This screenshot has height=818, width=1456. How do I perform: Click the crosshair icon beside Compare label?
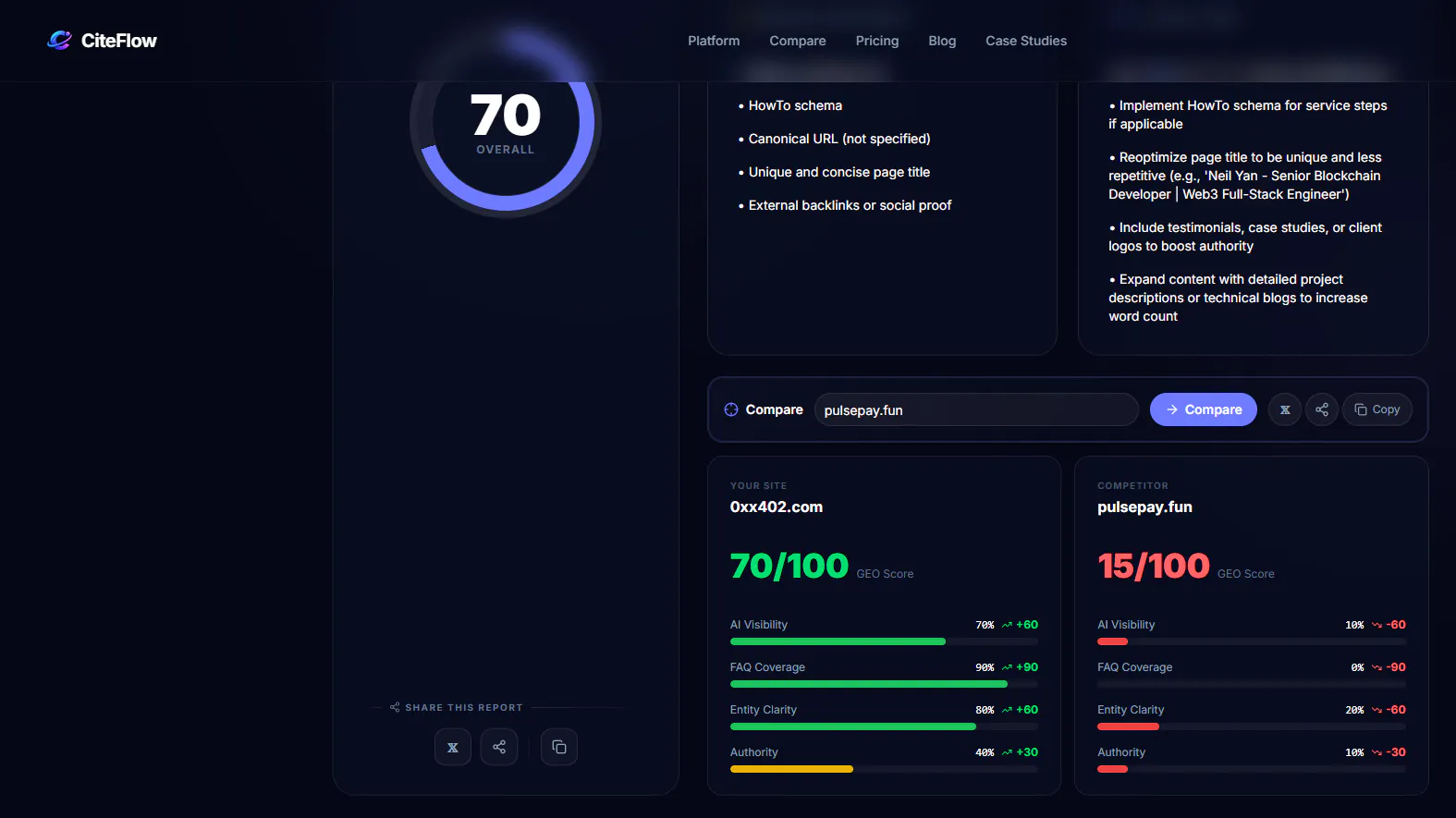pos(731,409)
